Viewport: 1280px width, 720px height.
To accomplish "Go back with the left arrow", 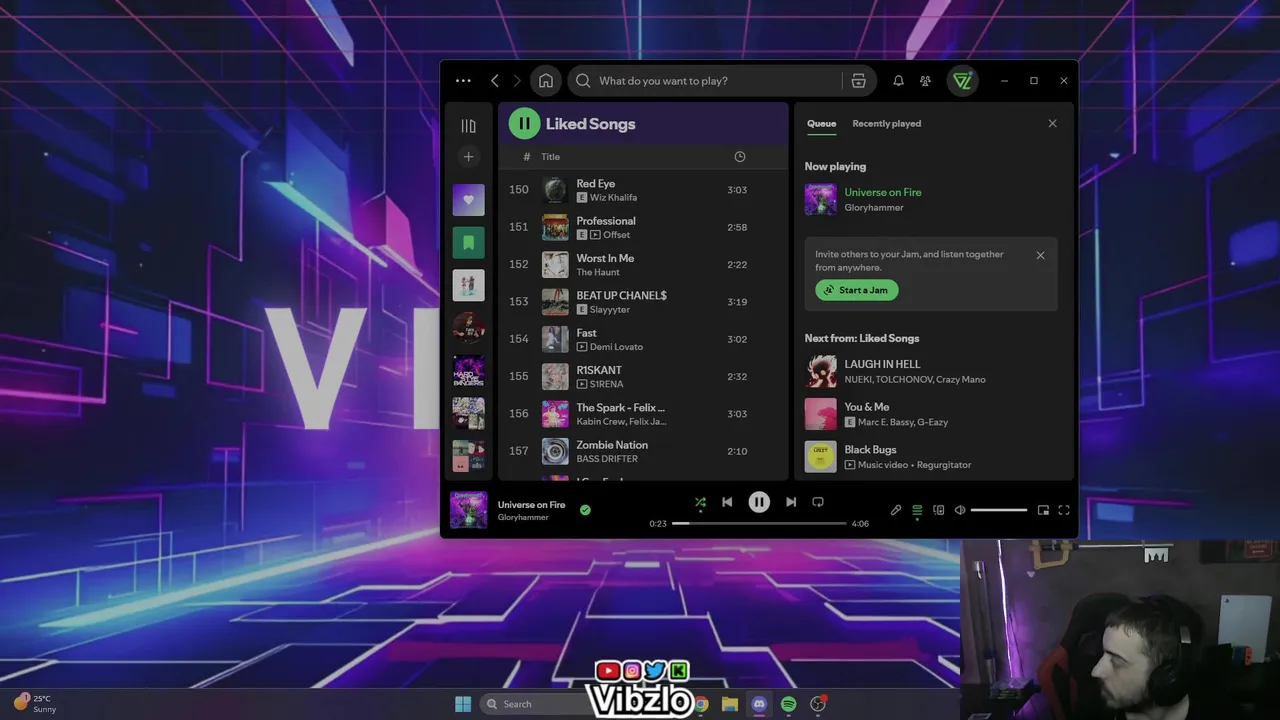I will pyautogui.click(x=495, y=81).
